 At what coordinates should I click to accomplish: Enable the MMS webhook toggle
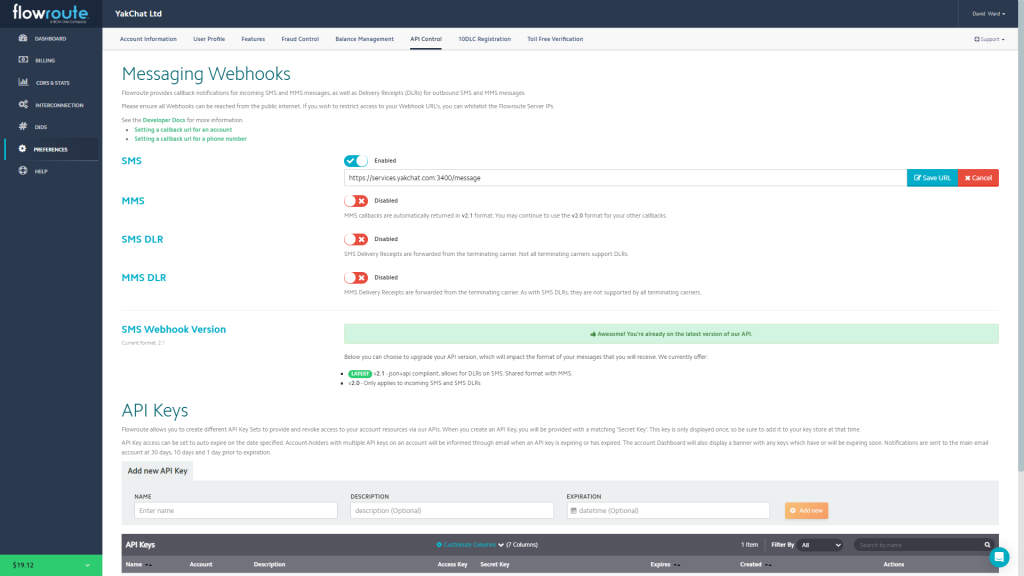pos(356,201)
